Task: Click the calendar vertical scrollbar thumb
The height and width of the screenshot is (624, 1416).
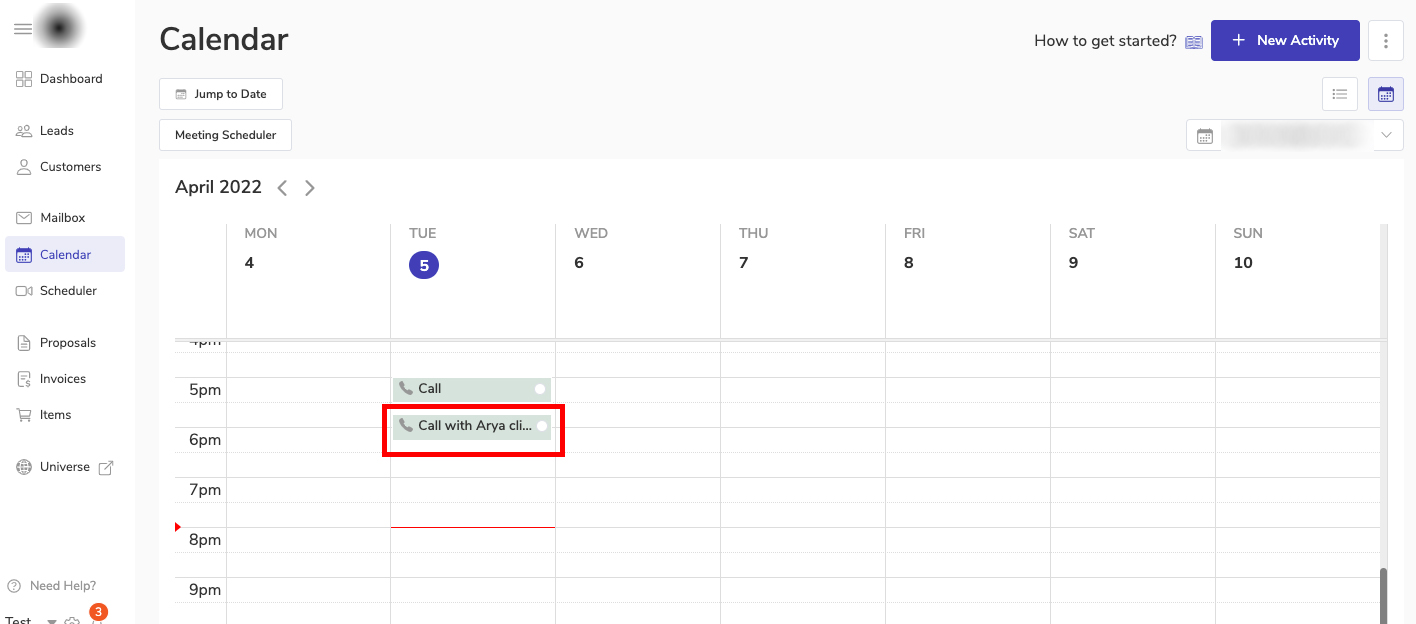Action: (1384, 595)
